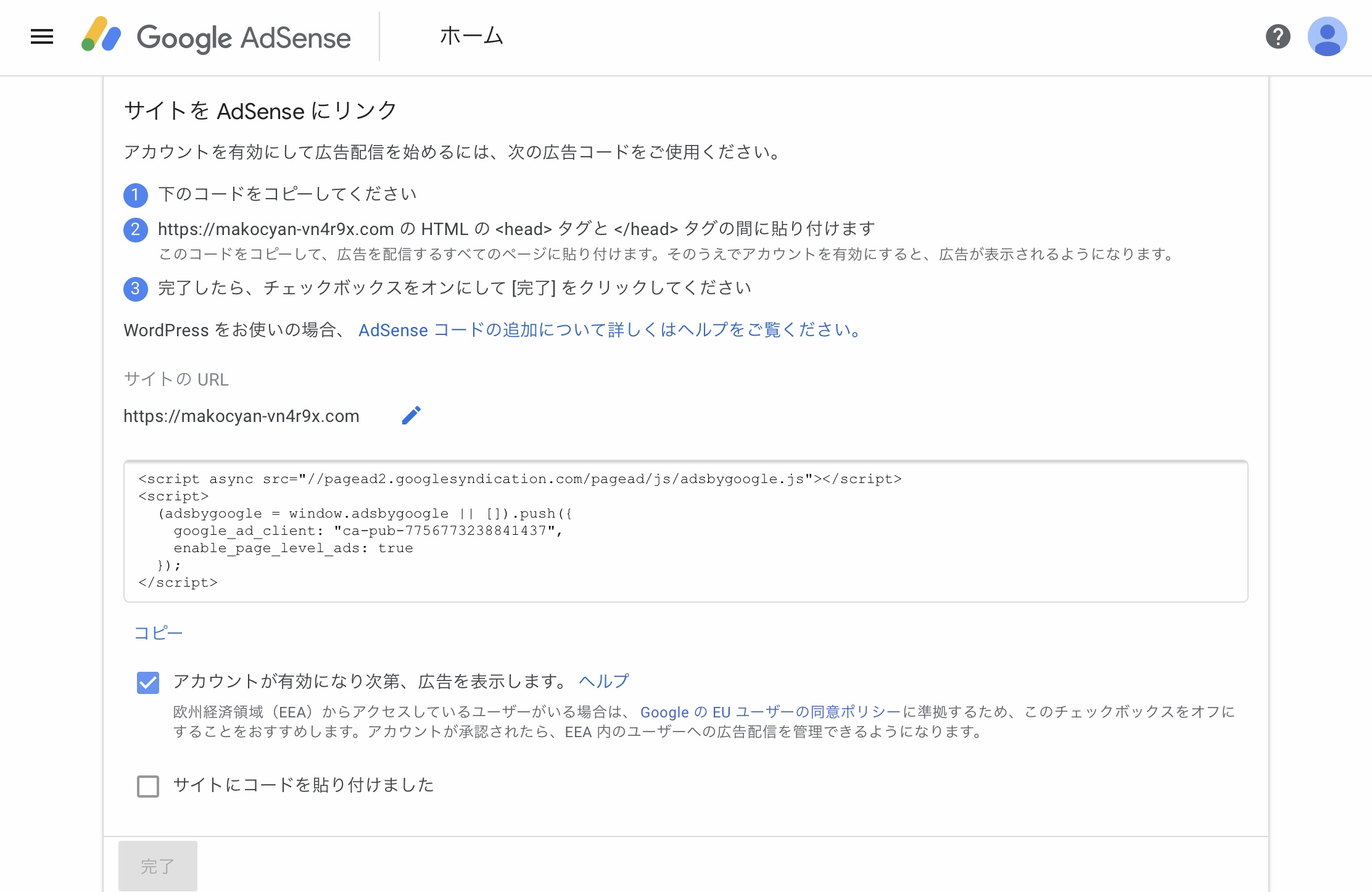Open the ヘルプ link beside ads checkbox

604,681
